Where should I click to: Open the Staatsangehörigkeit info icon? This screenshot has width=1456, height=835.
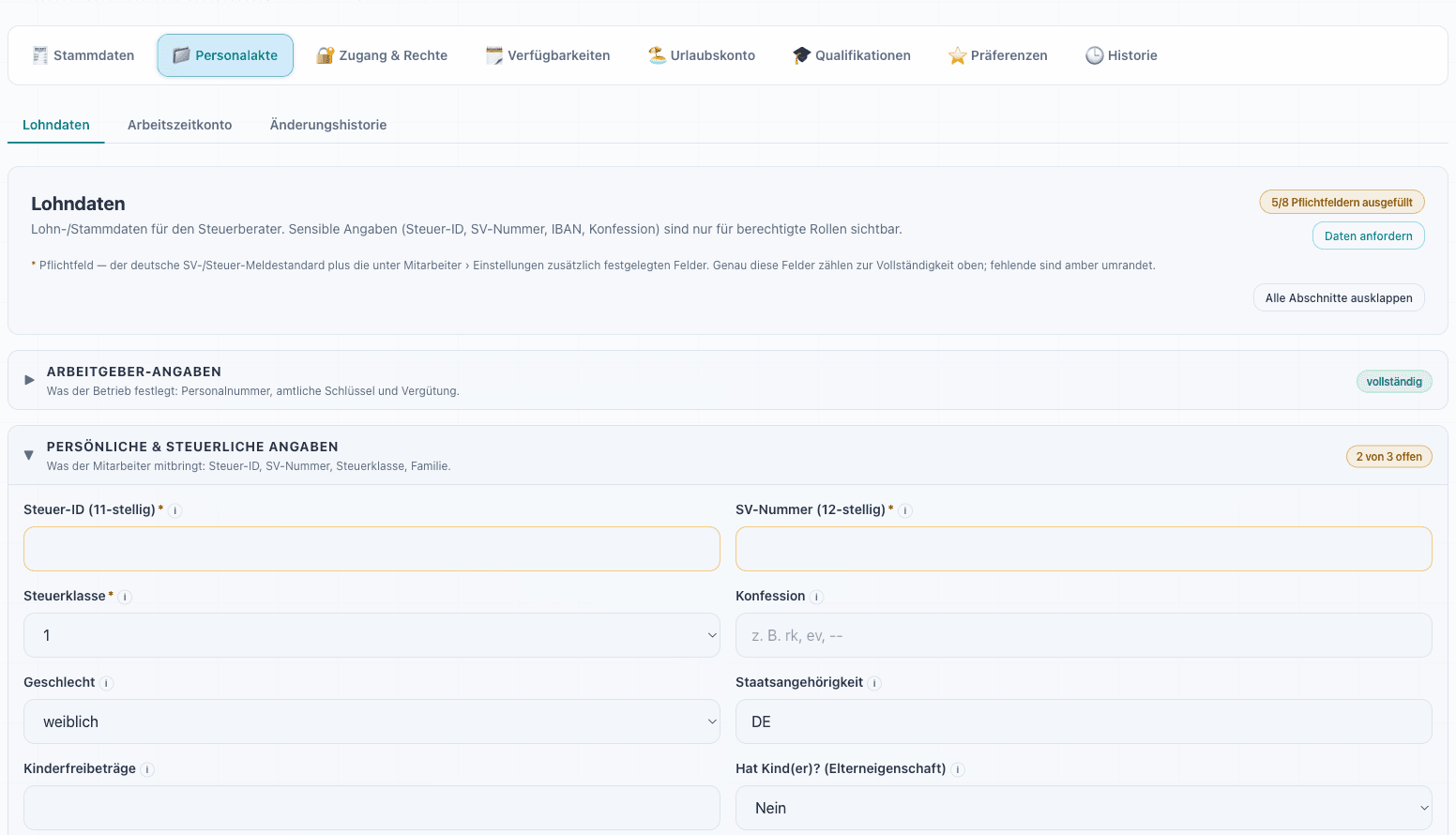click(x=874, y=683)
